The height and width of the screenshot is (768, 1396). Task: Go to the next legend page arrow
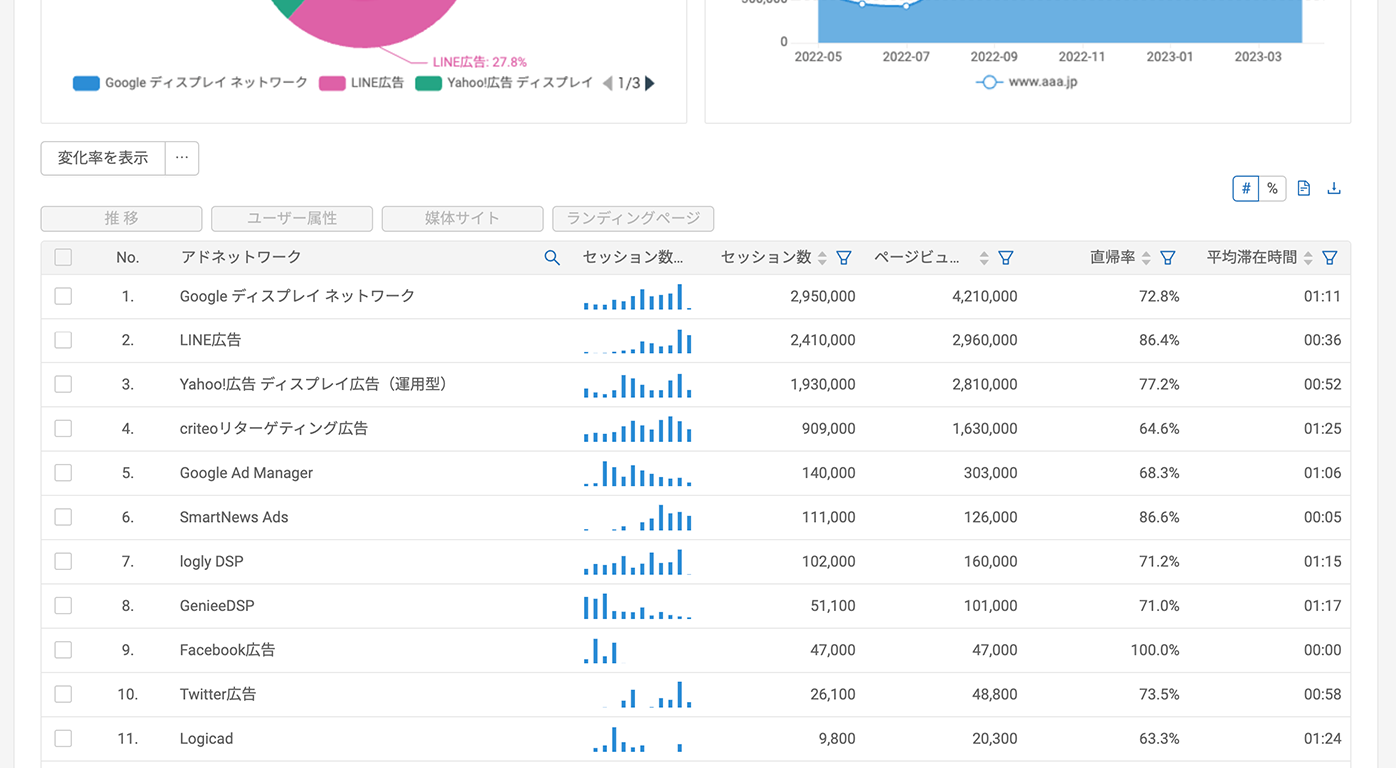pyautogui.click(x=650, y=83)
